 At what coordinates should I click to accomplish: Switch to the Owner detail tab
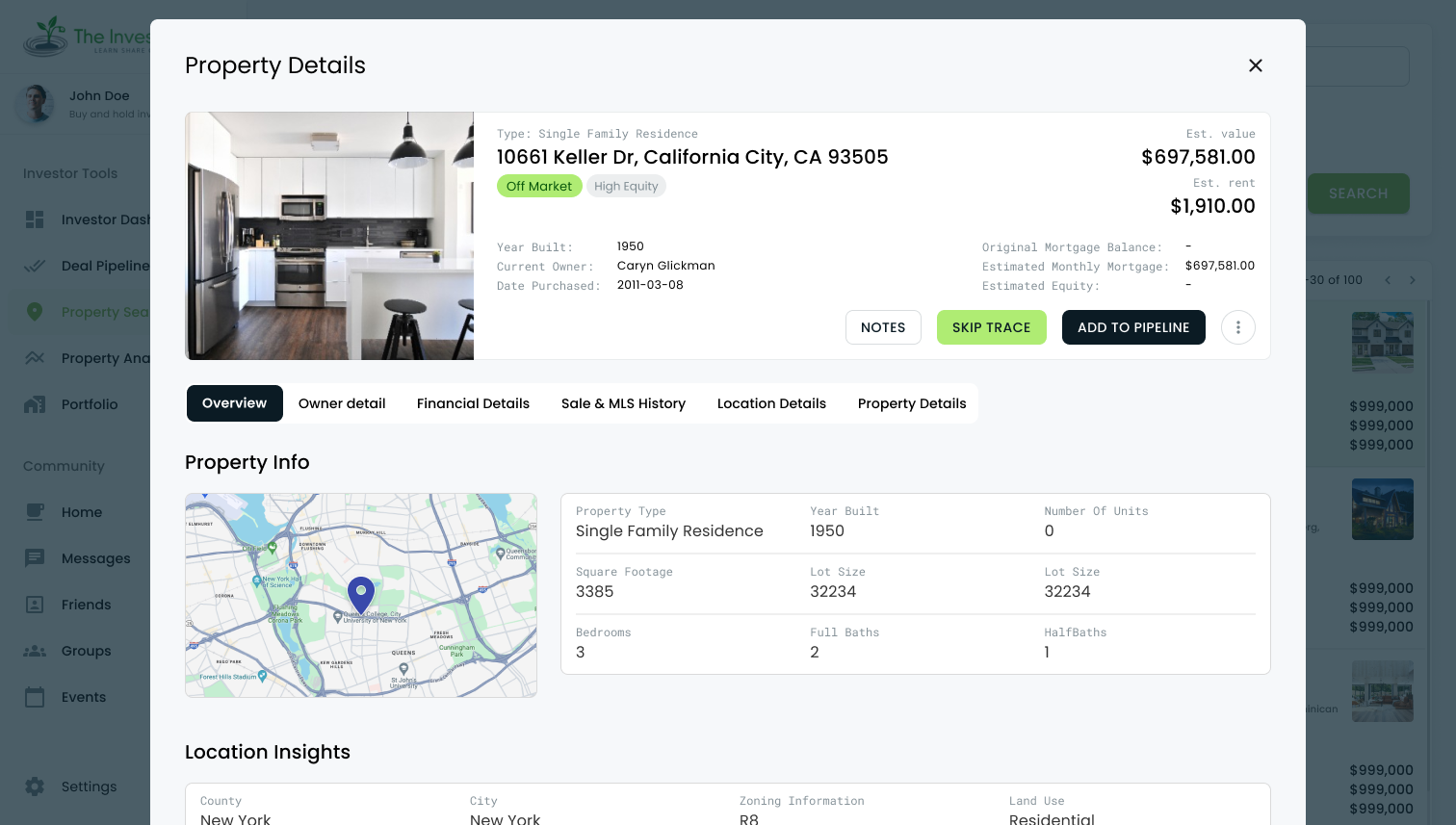[x=342, y=403]
